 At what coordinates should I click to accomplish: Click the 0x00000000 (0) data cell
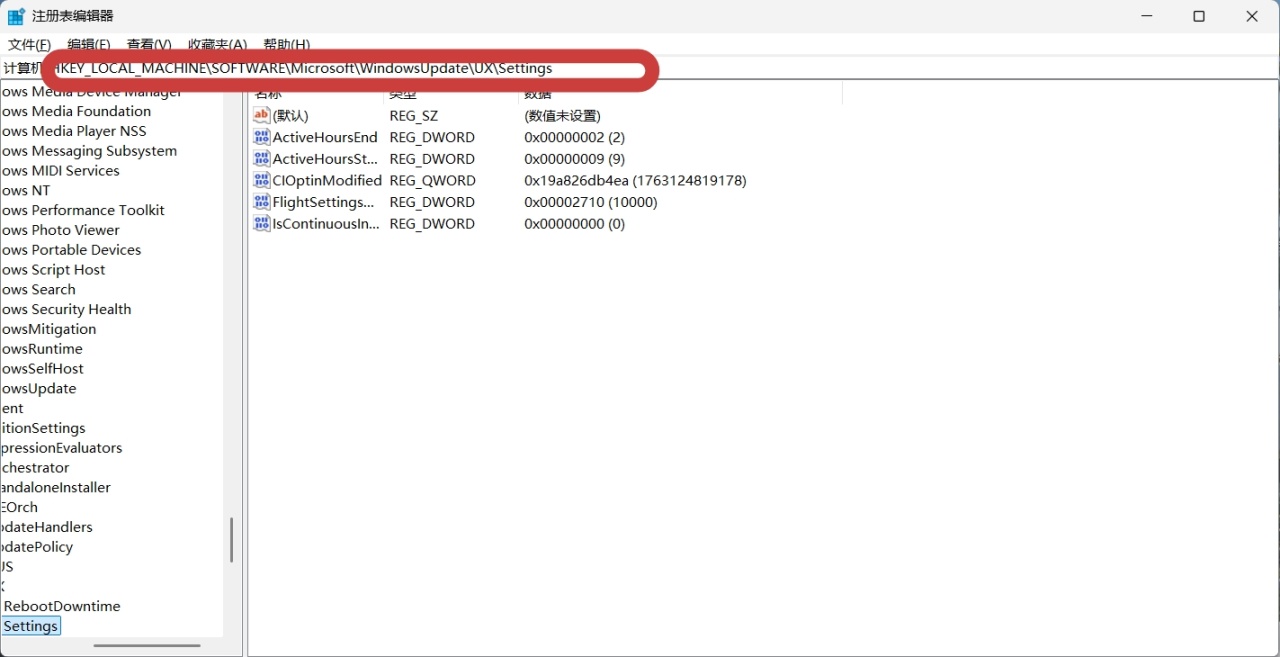(x=574, y=224)
